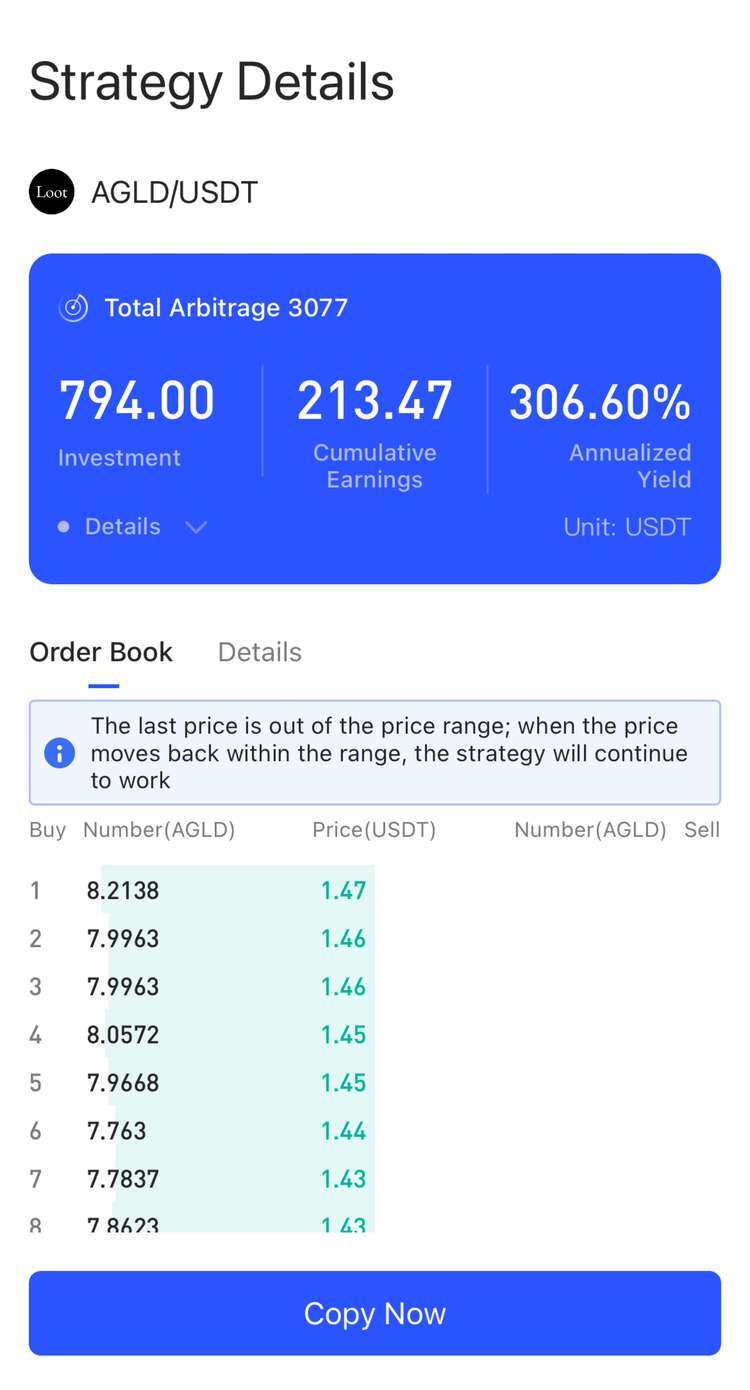The height and width of the screenshot is (1390, 750).
Task: Click the blue info circle icon
Action: pos(60,753)
